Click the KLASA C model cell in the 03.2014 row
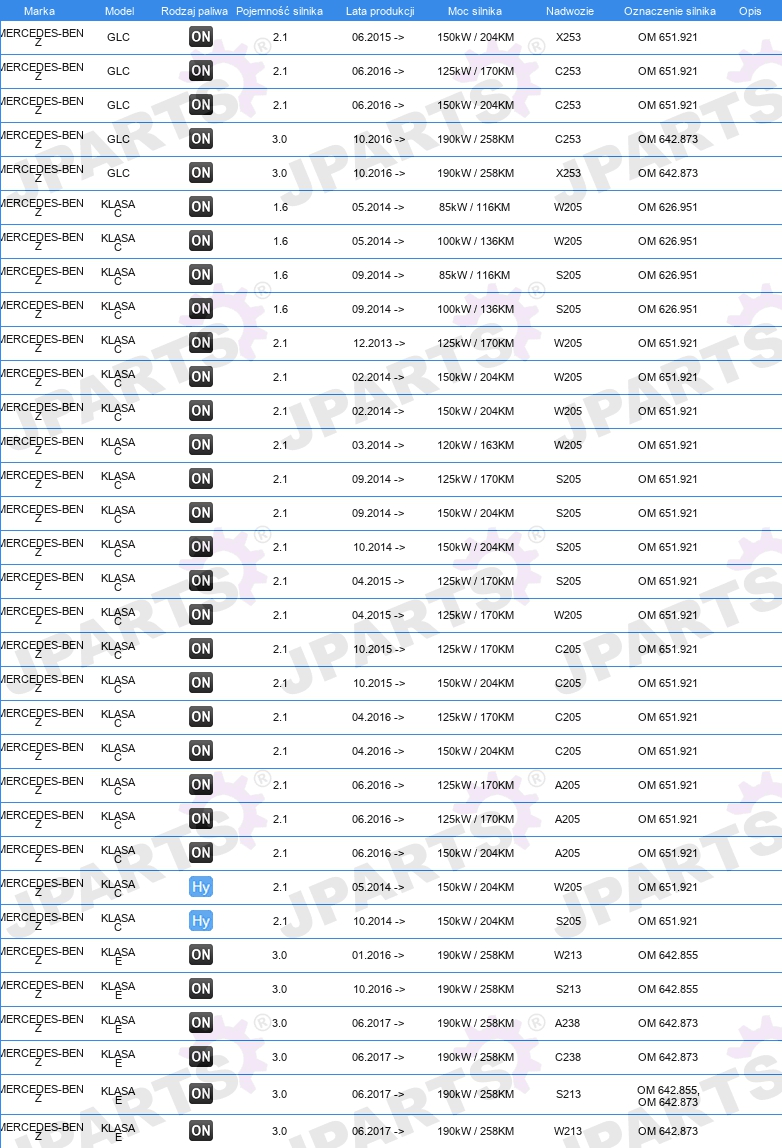The image size is (782, 1148). click(118, 446)
